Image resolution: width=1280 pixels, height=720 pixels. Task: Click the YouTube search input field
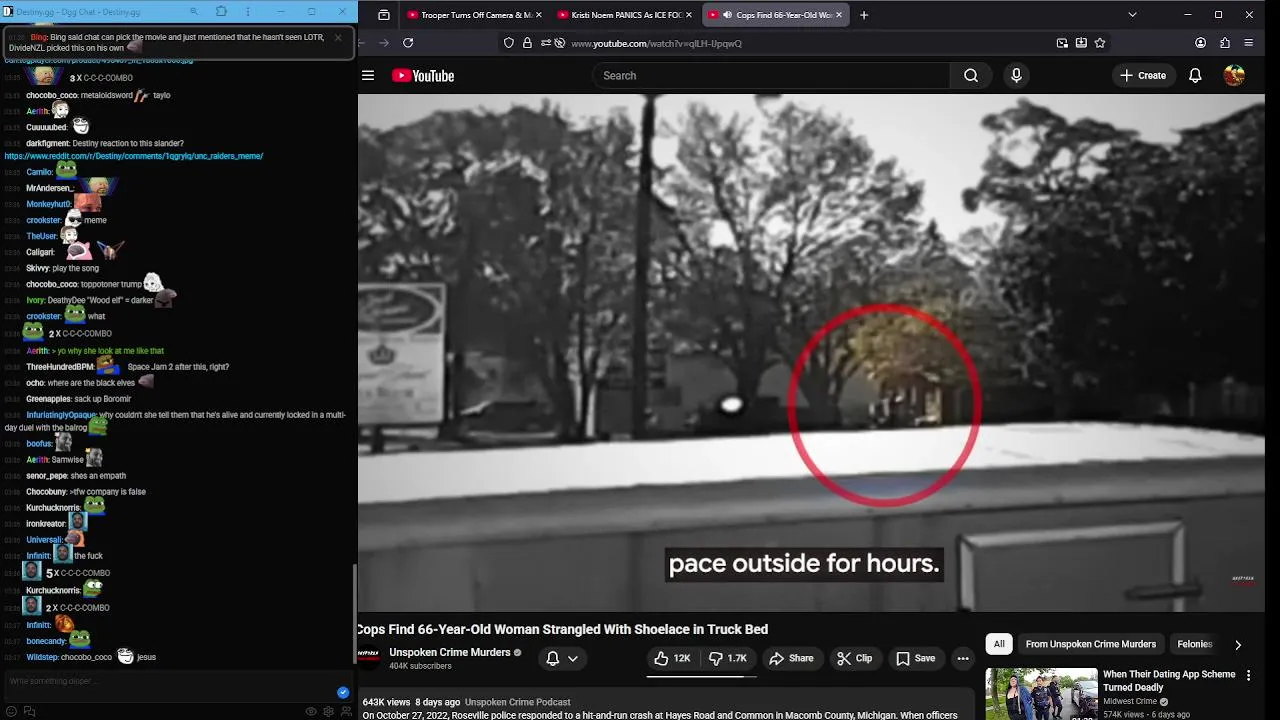coord(771,76)
